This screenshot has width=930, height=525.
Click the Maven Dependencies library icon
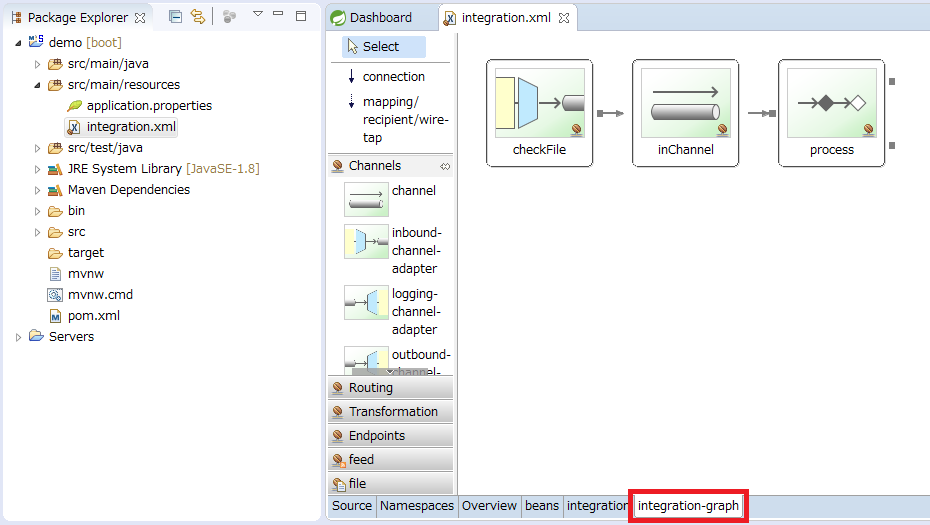55,190
